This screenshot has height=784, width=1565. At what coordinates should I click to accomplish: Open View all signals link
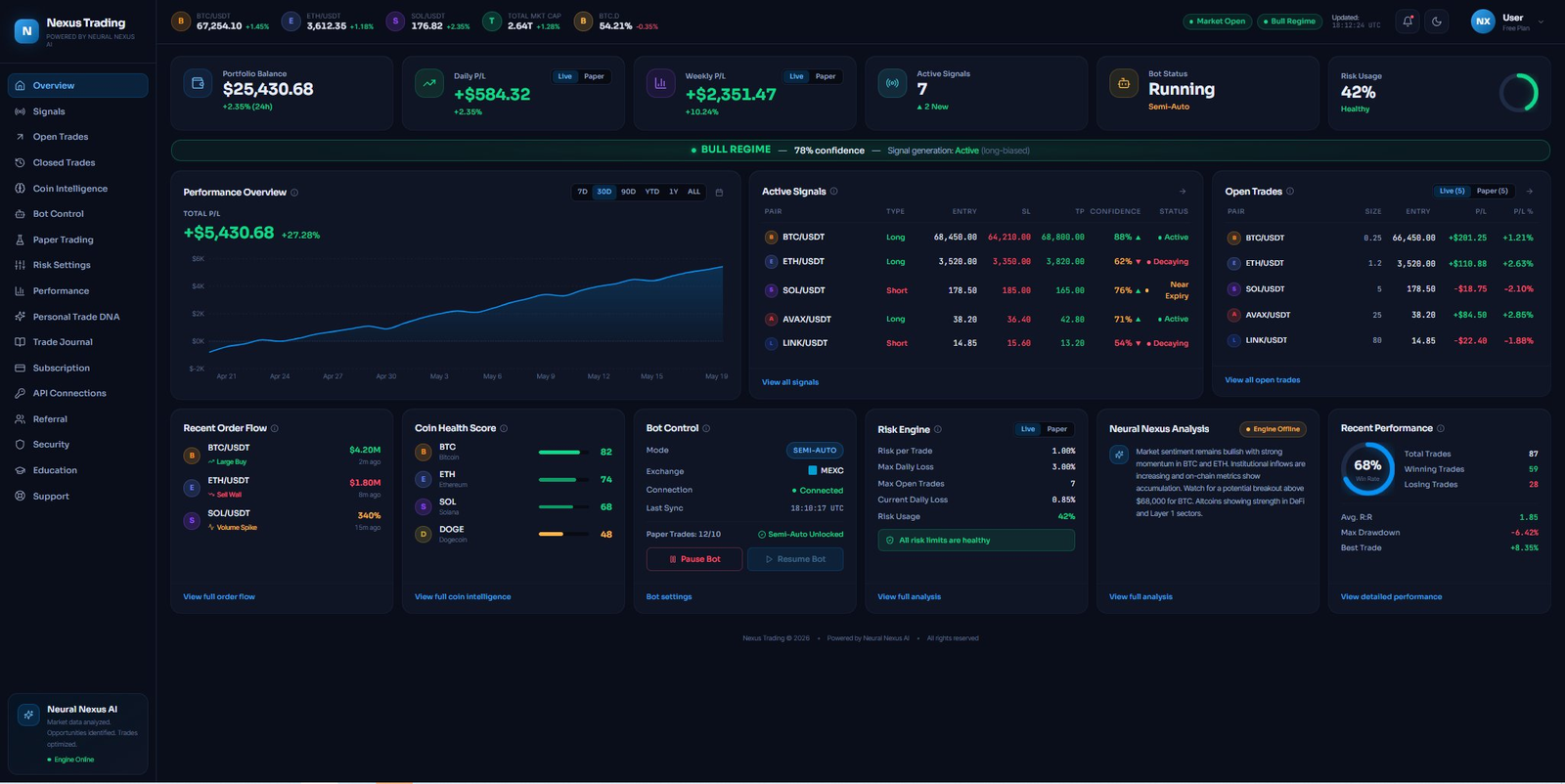pos(790,382)
